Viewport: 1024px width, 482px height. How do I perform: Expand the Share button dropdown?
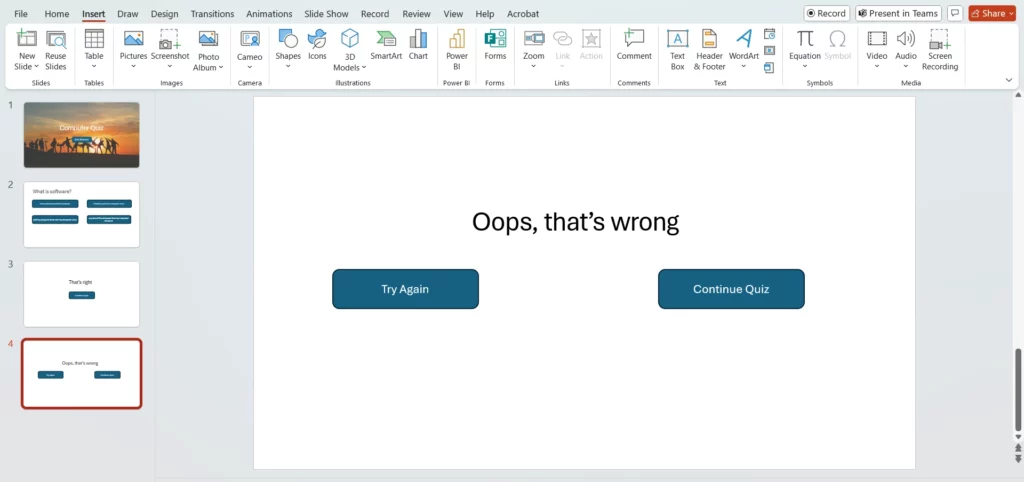click(x=1011, y=14)
